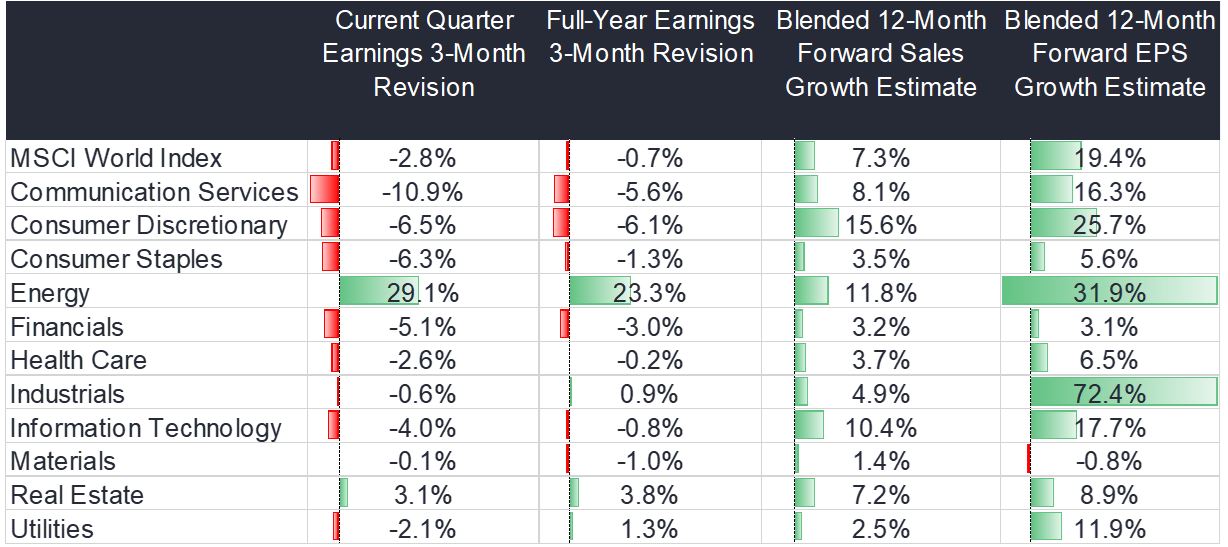The image size is (1228, 547).
Task: Click the Energy row label
Action: tap(50, 293)
